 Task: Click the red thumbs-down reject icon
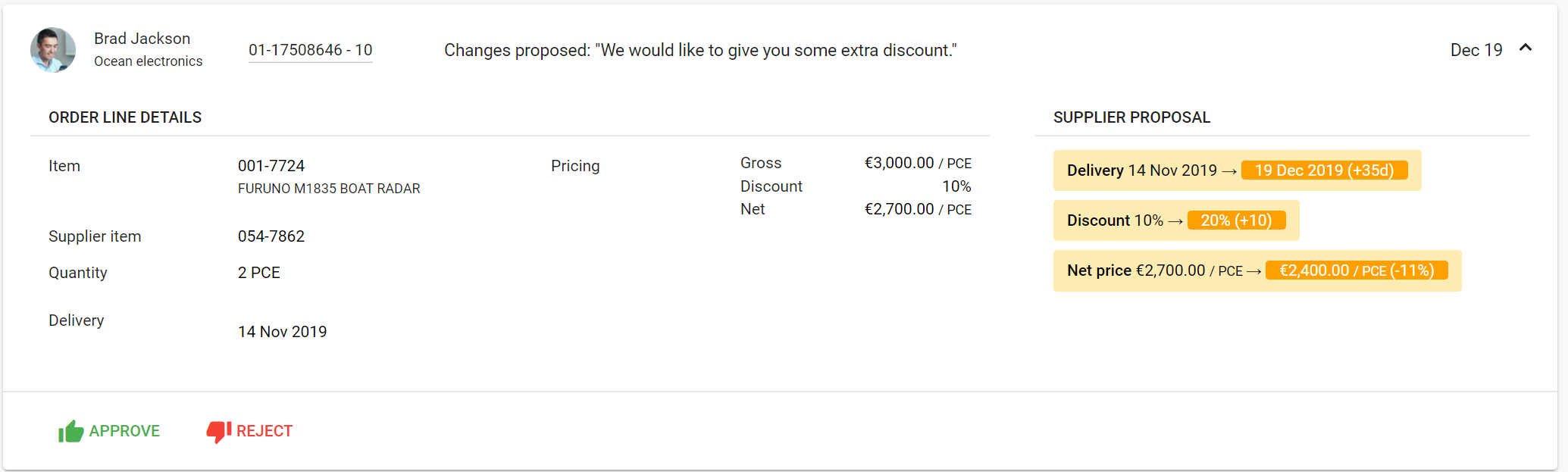(219, 431)
